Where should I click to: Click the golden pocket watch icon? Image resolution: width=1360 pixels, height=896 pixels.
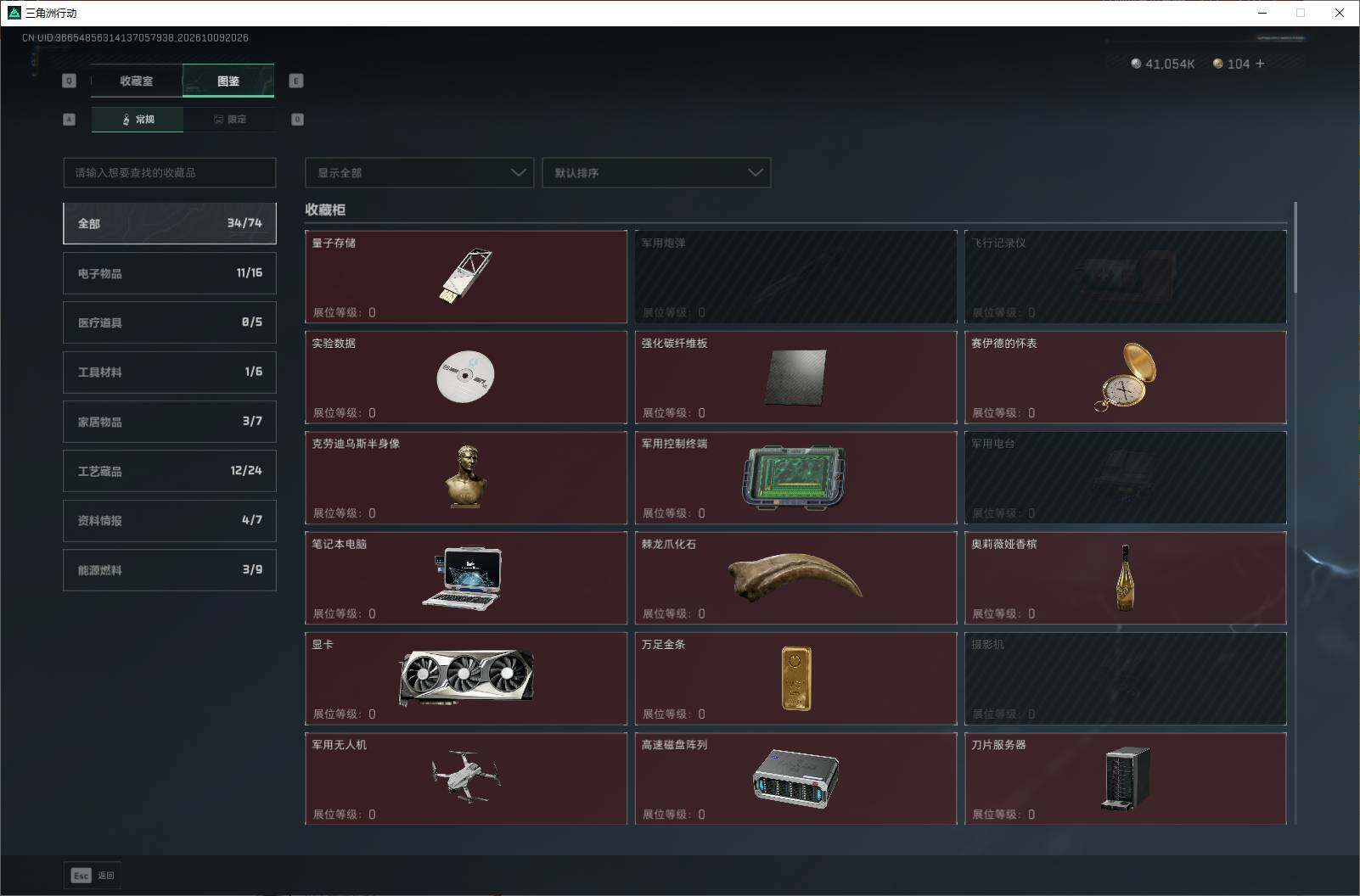point(1127,376)
